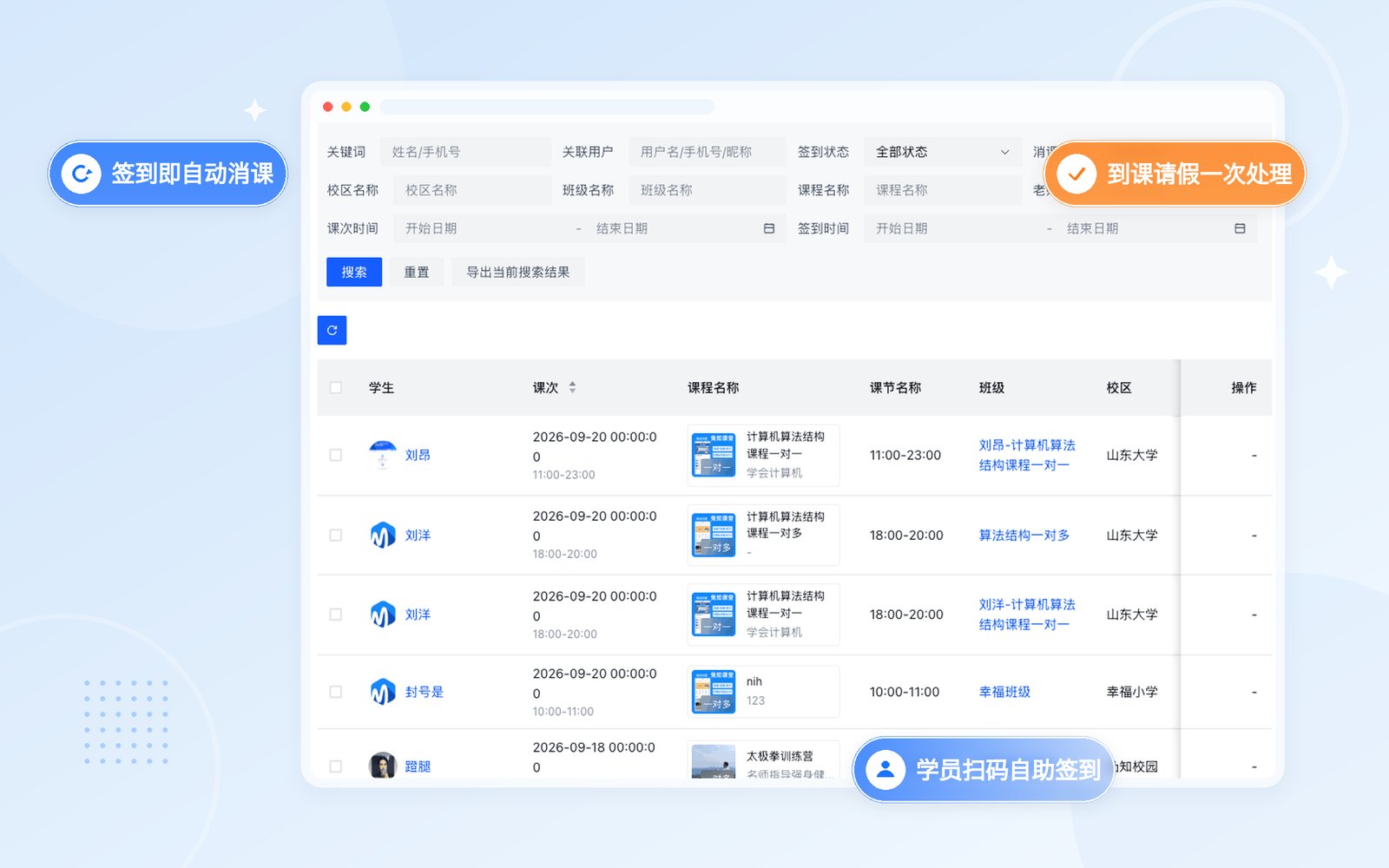Click the 幸福小学 campus cell

1132,692
